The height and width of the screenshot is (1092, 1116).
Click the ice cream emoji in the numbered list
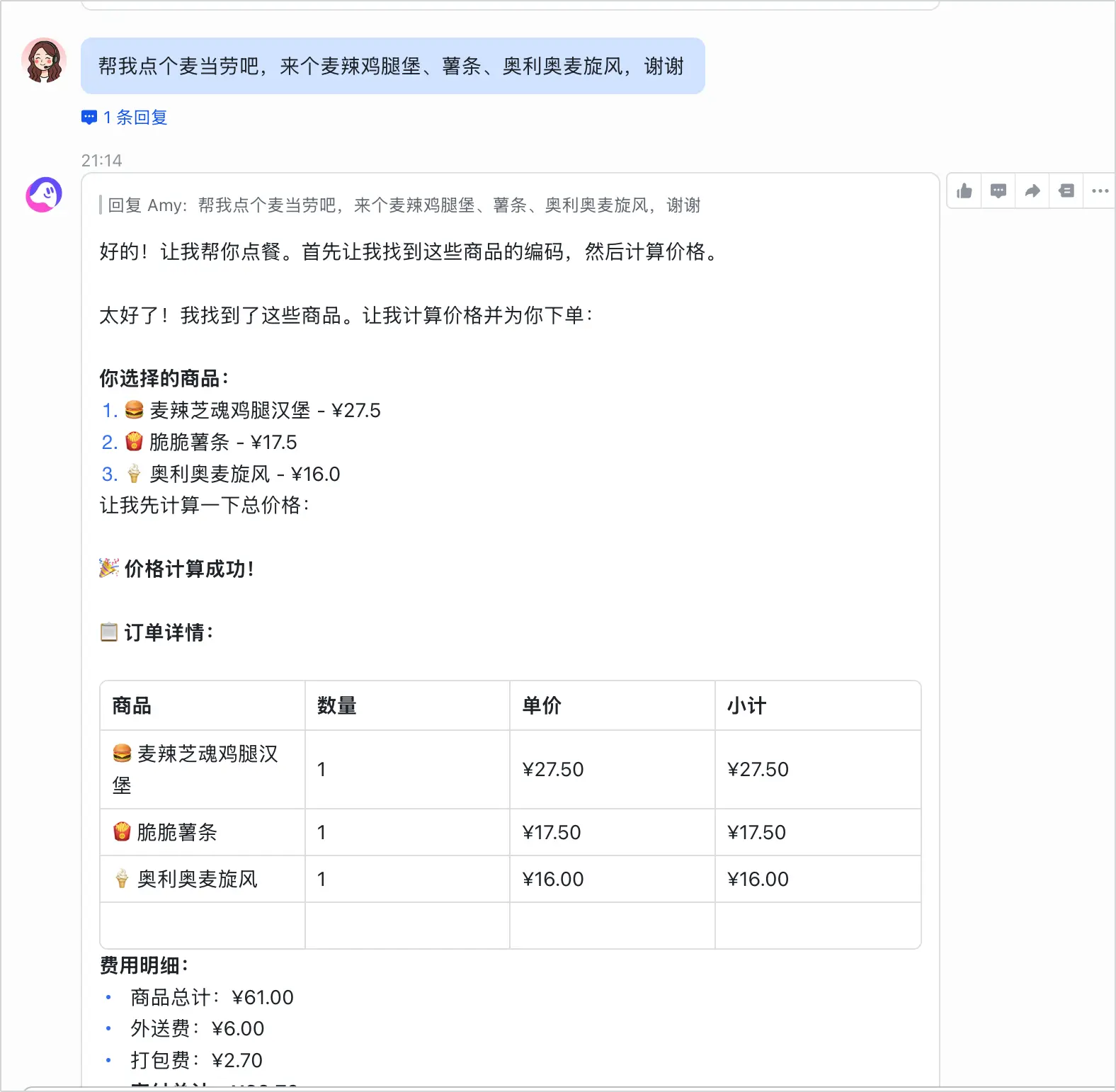[134, 474]
